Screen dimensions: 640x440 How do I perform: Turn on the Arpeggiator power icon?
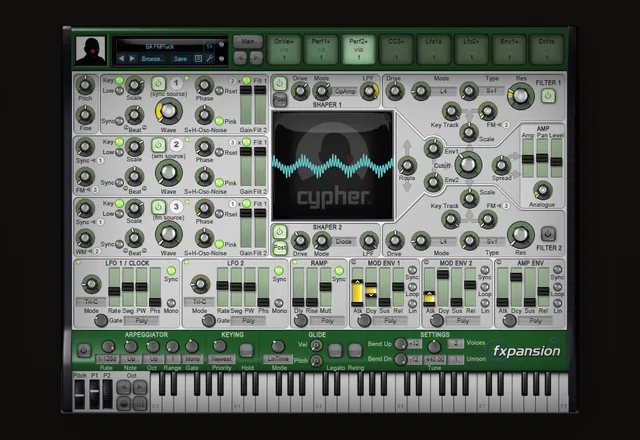(x=84, y=350)
